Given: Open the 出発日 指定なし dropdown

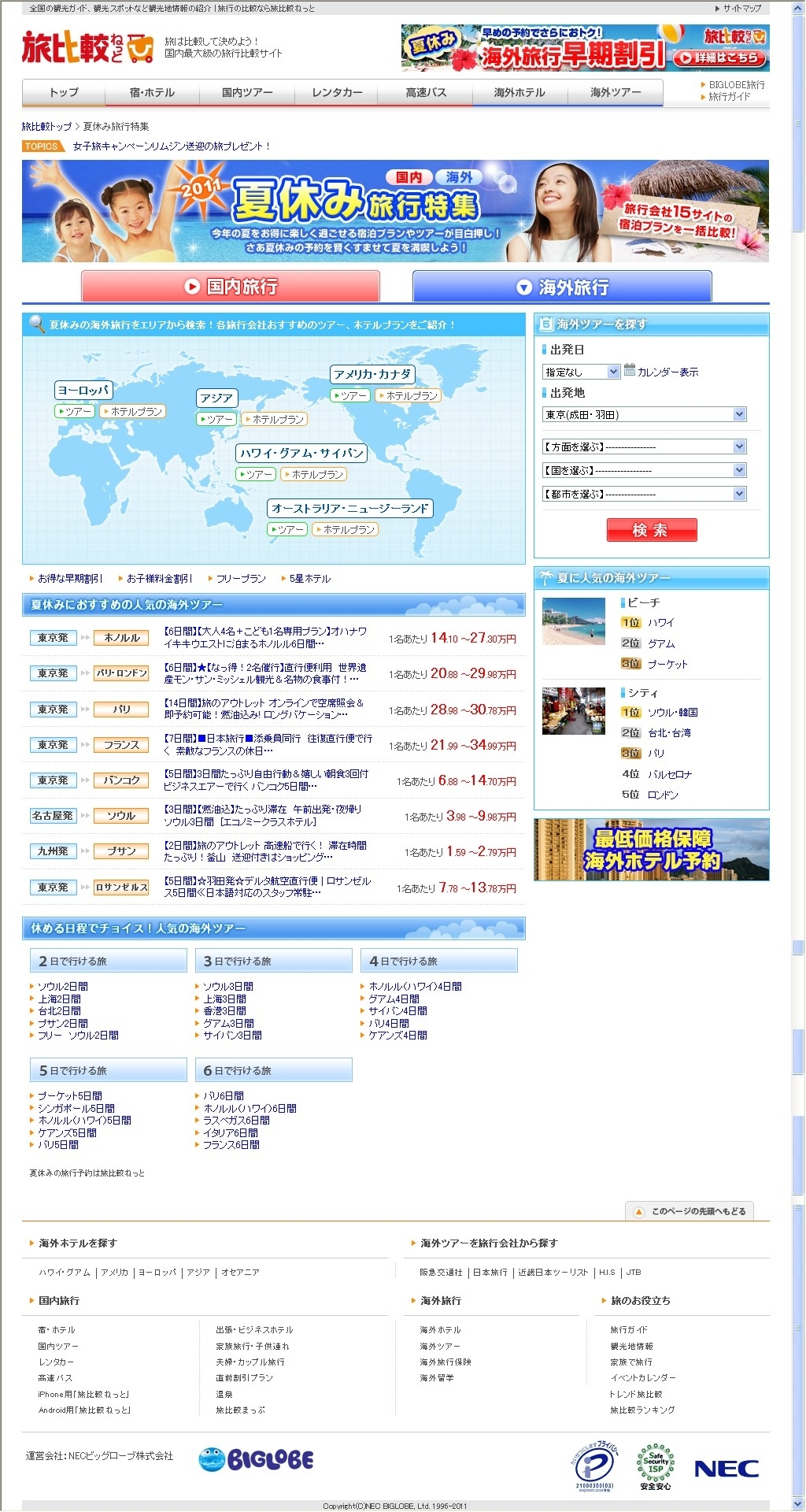Looking at the screenshot, I should 582,372.
